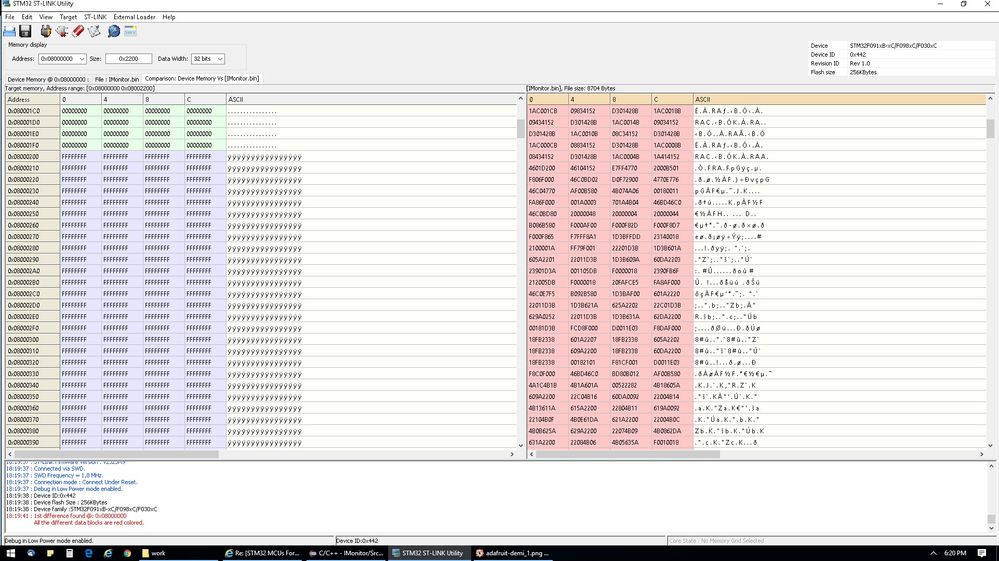Click the Sticky Notes taskbar icon

click(50, 553)
